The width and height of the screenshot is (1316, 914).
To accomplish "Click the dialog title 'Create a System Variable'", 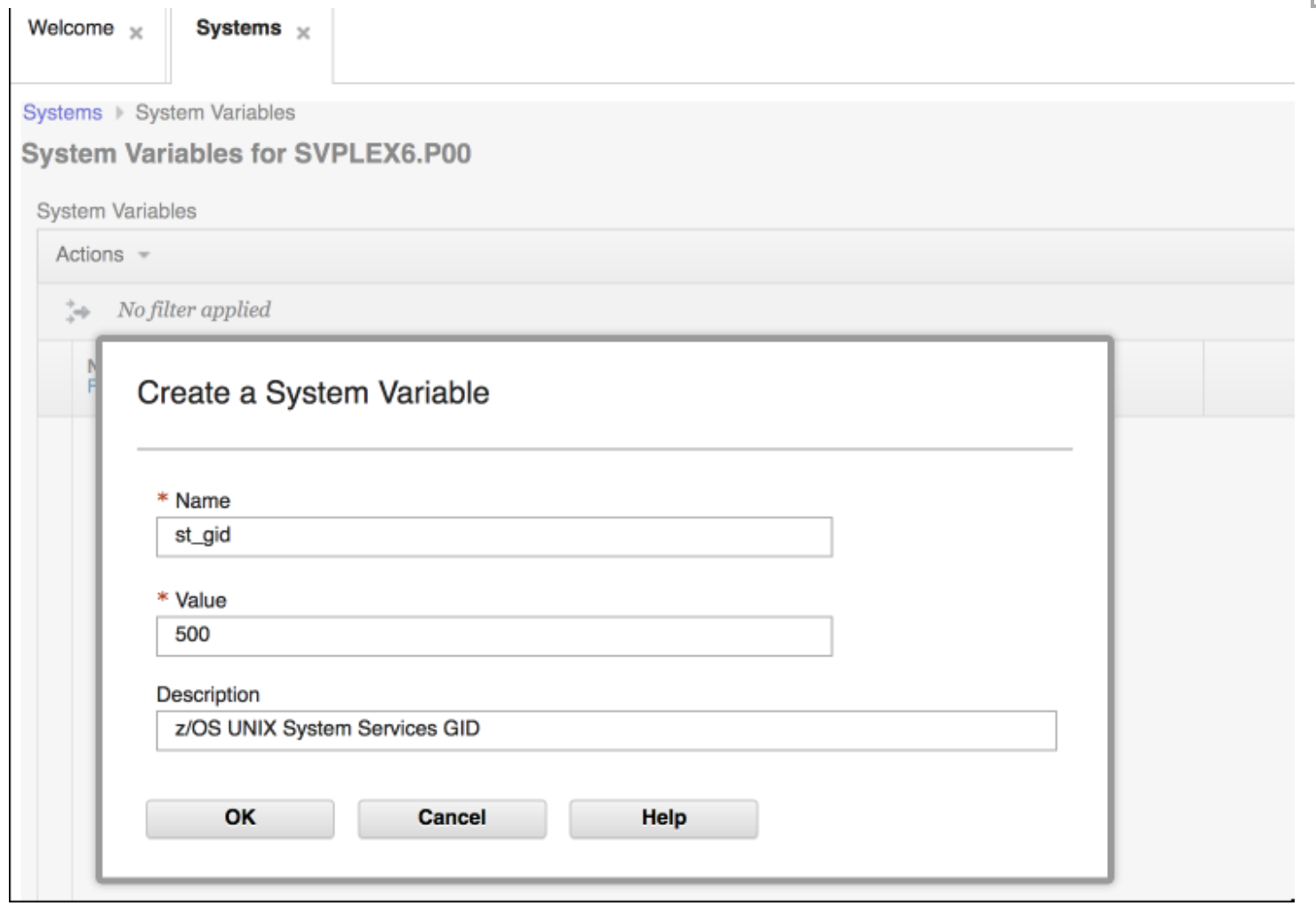I will click(315, 392).
